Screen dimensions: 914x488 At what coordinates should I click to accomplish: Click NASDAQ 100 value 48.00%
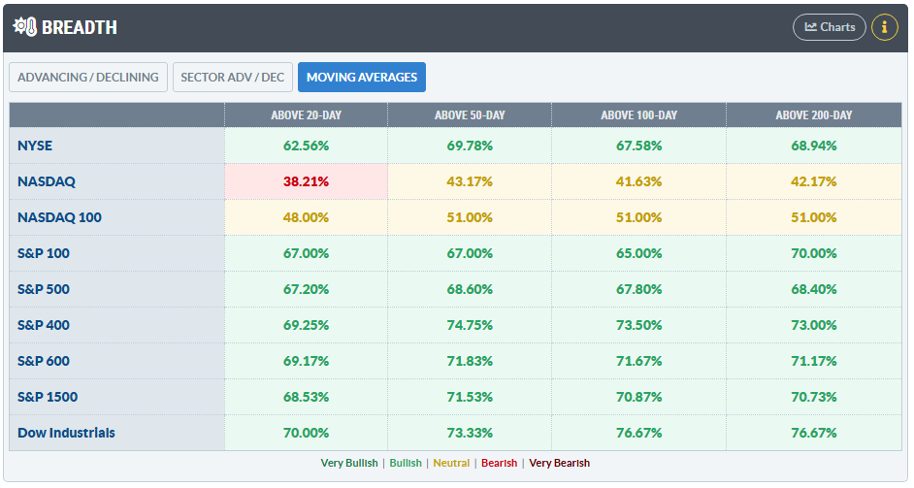[306, 217]
